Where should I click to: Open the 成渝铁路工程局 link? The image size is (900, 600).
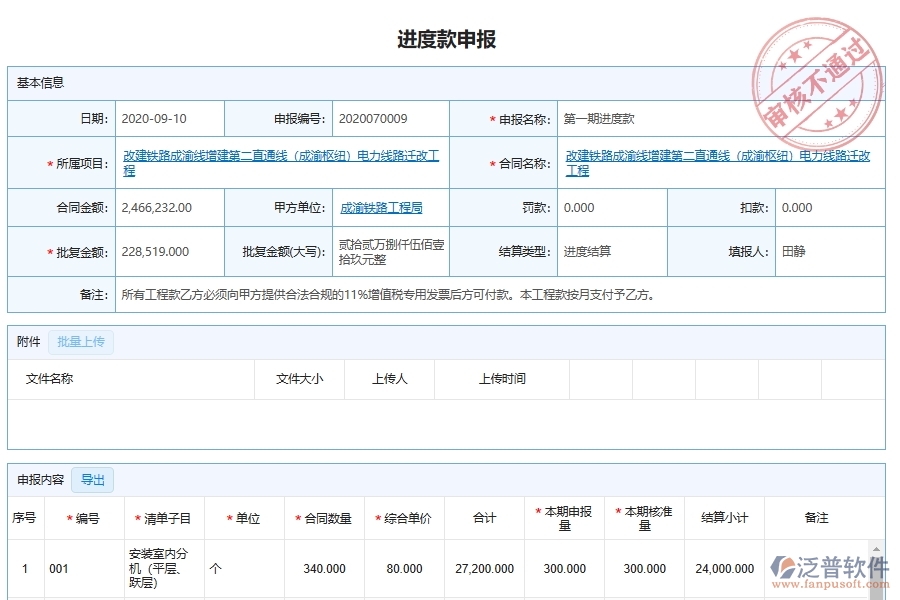point(381,208)
